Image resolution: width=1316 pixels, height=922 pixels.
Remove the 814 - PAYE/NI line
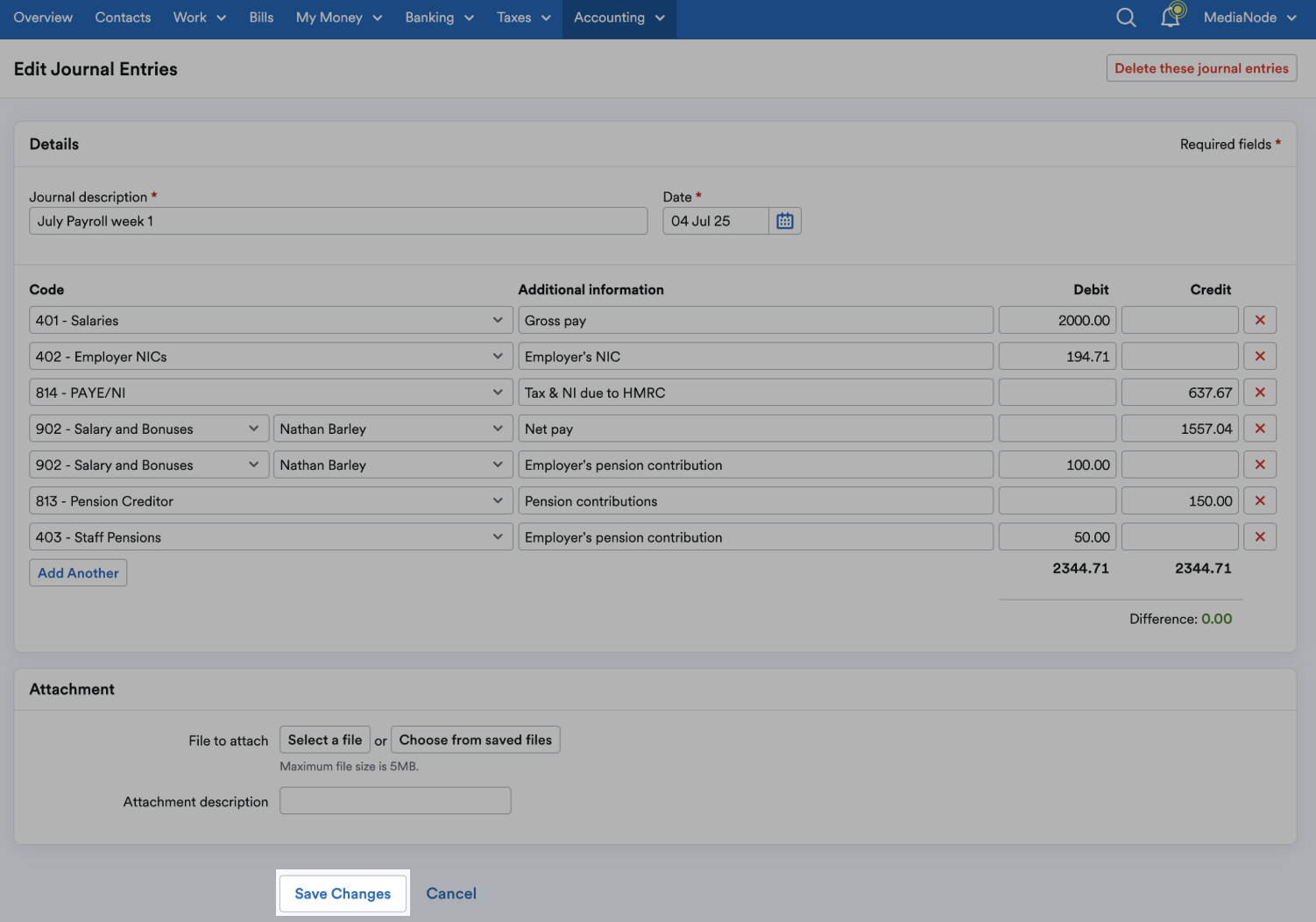[1260, 392]
